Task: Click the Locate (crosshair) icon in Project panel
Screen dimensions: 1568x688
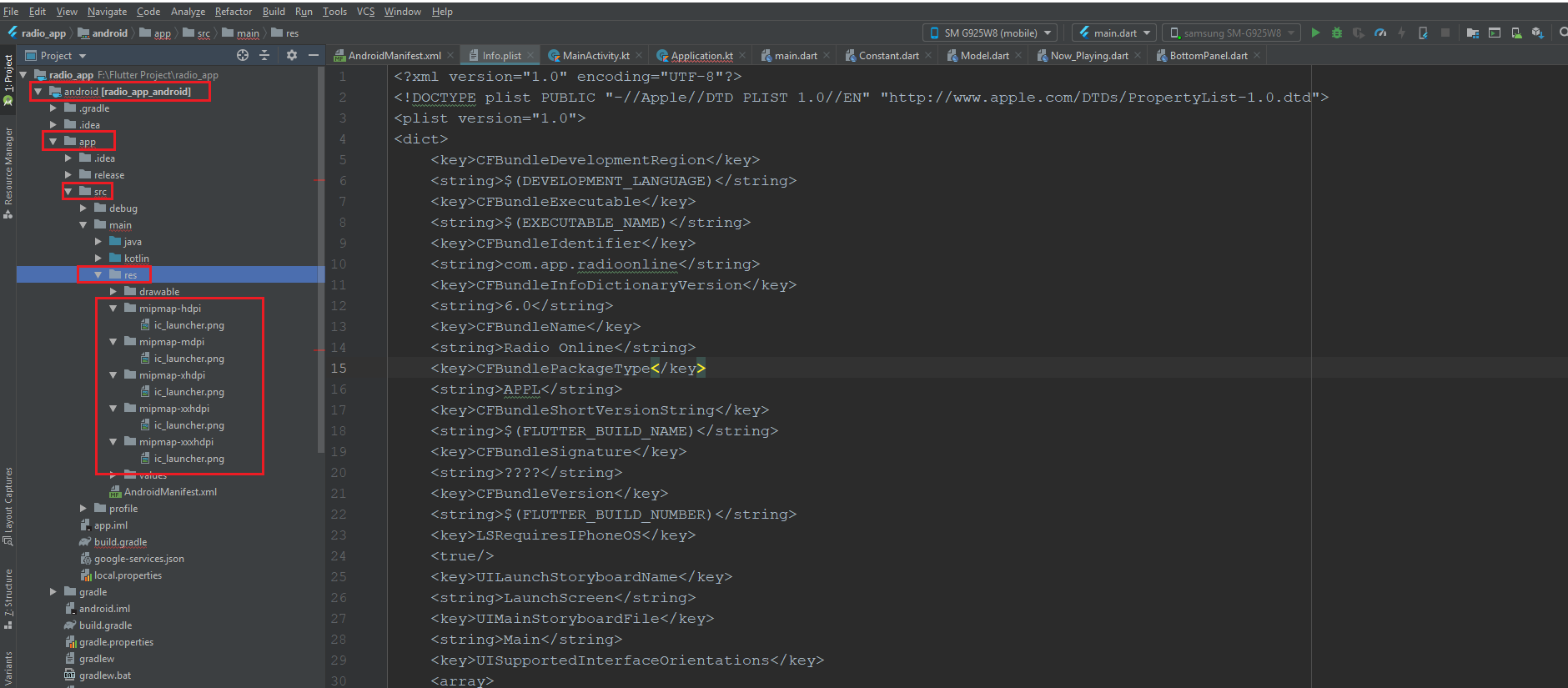Action: coord(243,55)
